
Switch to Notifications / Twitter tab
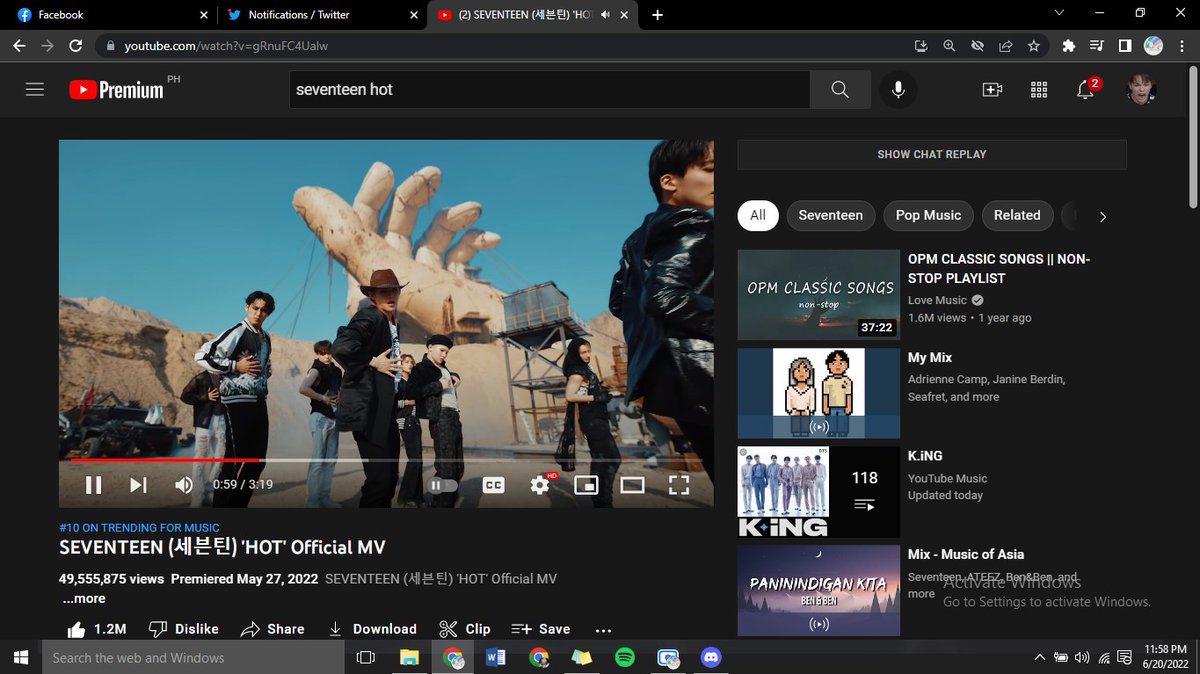coord(320,15)
